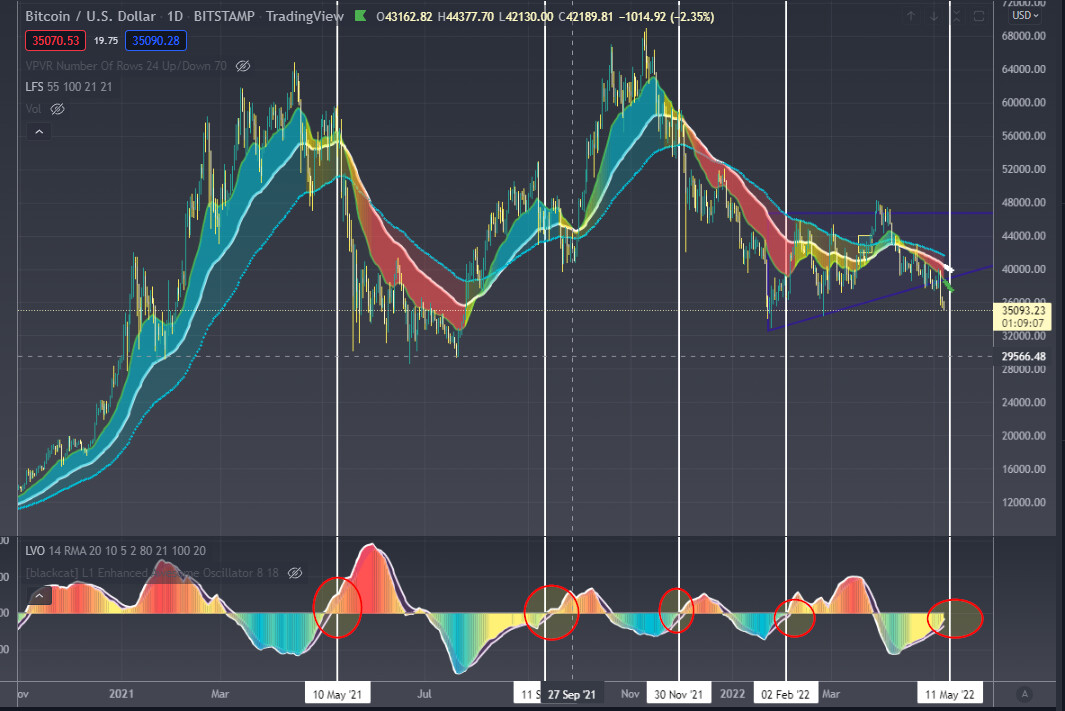
Task: Click the 10 May '21 date marker
Action: click(337, 694)
